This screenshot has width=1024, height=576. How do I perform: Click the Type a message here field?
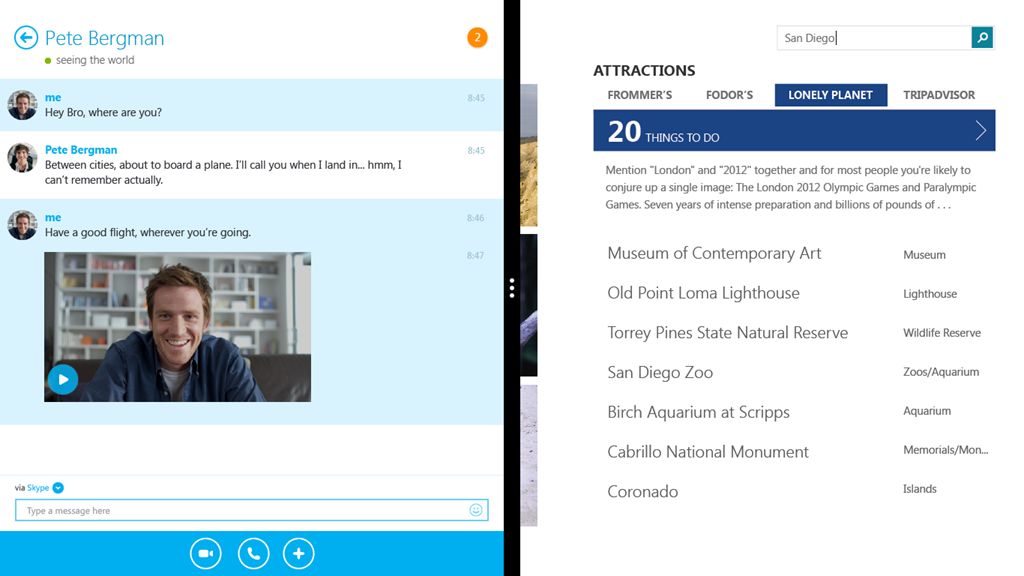pyautogui.click(x=251, y=510)
